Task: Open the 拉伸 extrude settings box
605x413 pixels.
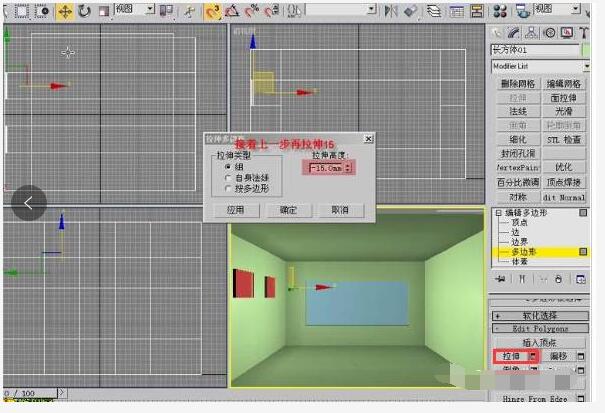Action: (x=533, y=356)
